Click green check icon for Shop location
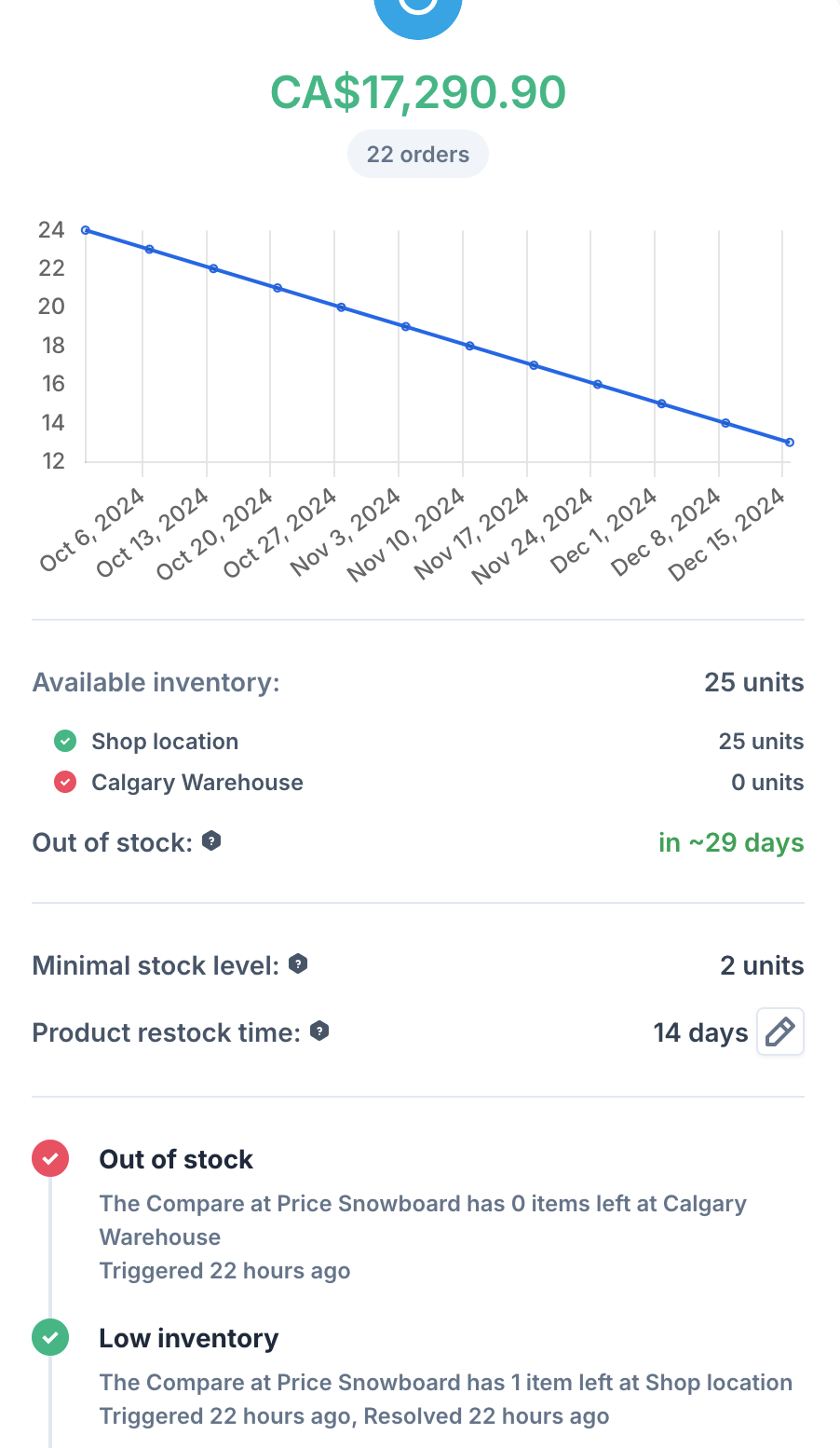The image size is (840, 1448). [65, 741]
